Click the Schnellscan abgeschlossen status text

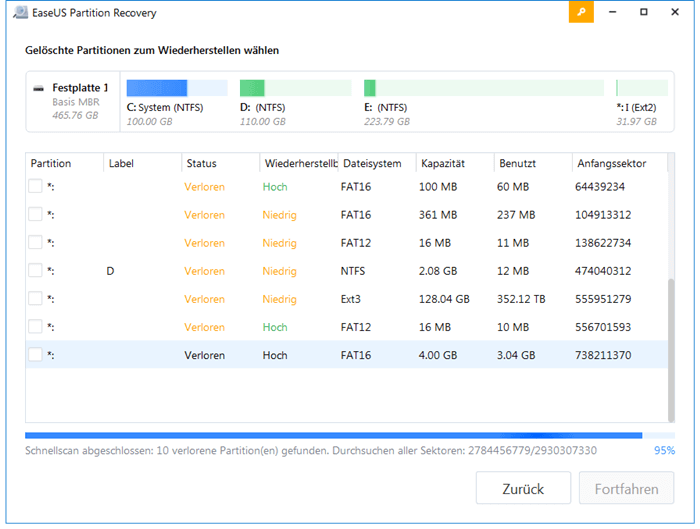(311, 450)
